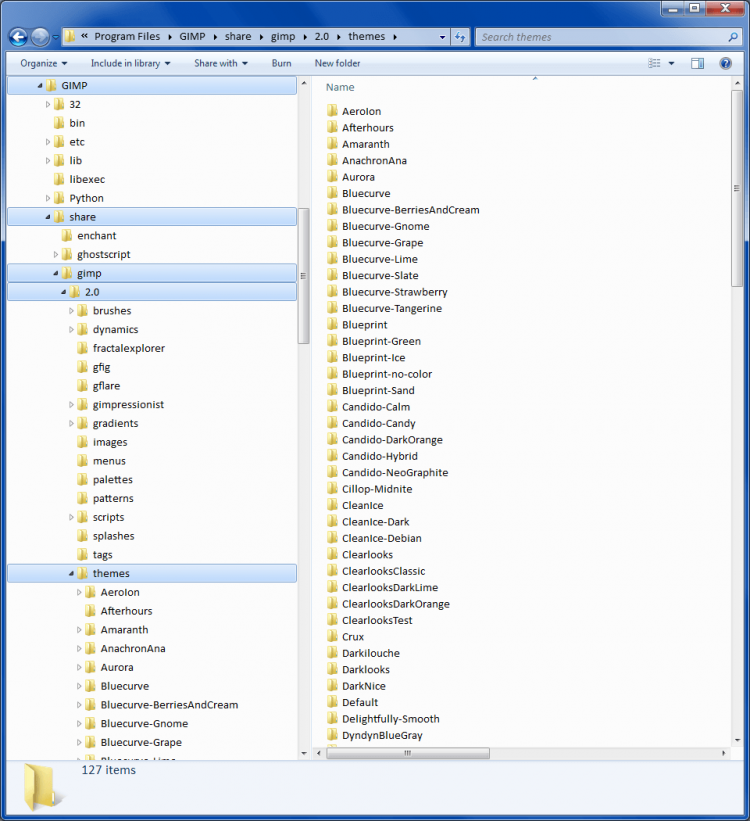Select the Blueprint-Ice folder icon in file list
The image size is (750, 821).
click(x=333, y=357)
